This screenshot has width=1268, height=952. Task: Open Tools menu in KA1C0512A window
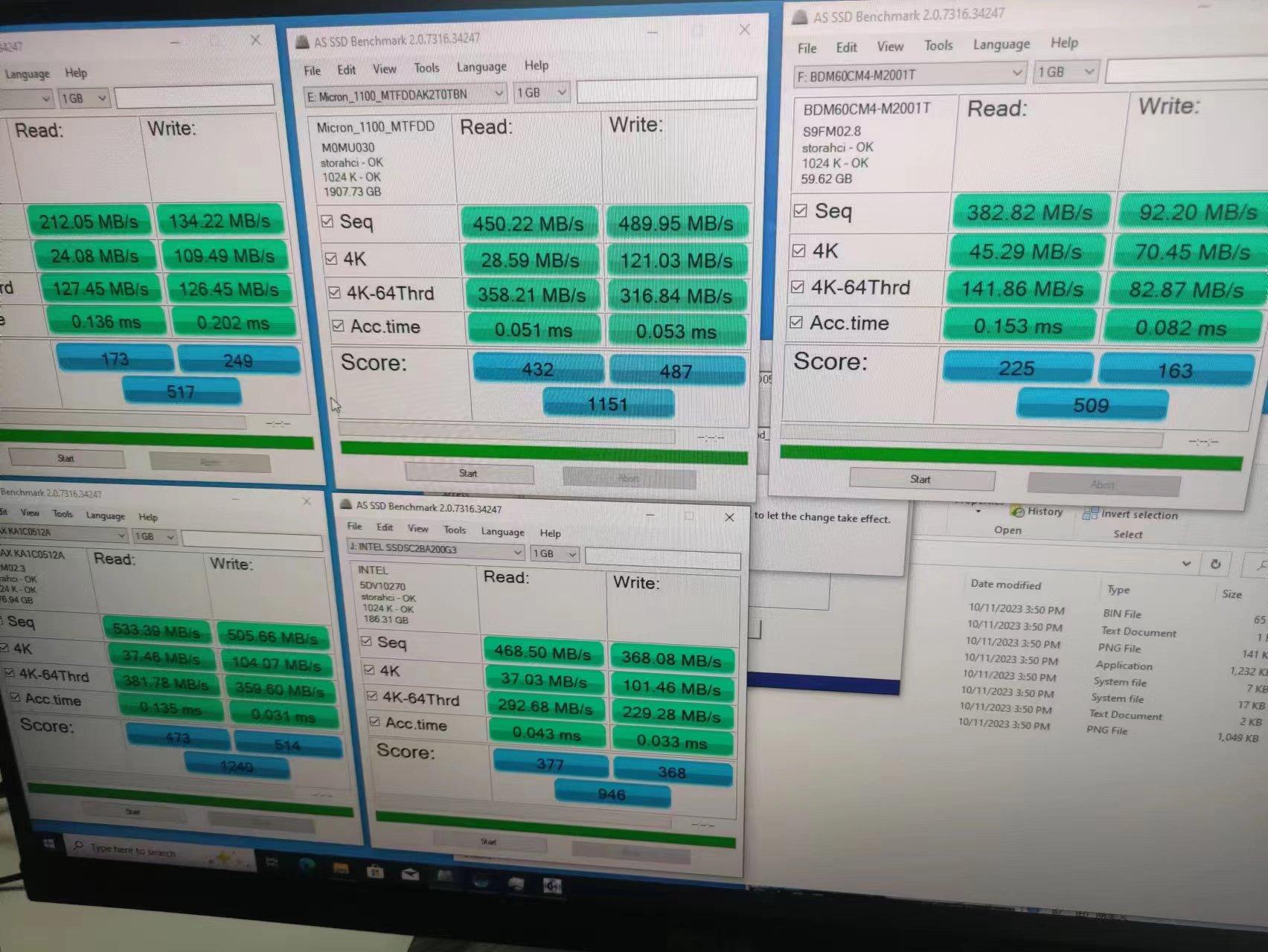click(x=63, y=514)
